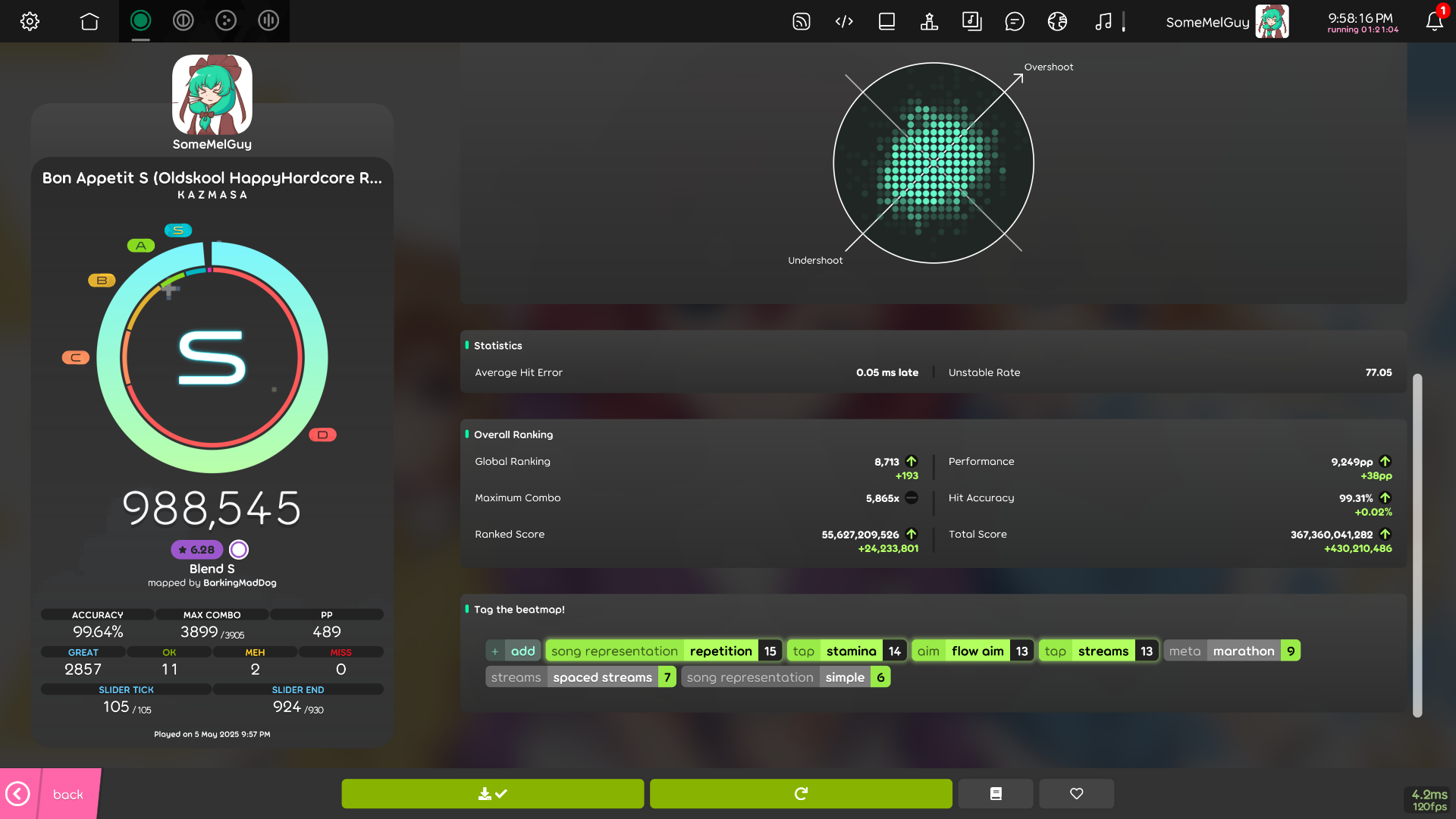This screenshot has height=819, width=1456.
Task: Vote the repetition tag
Action: point(720,651)
